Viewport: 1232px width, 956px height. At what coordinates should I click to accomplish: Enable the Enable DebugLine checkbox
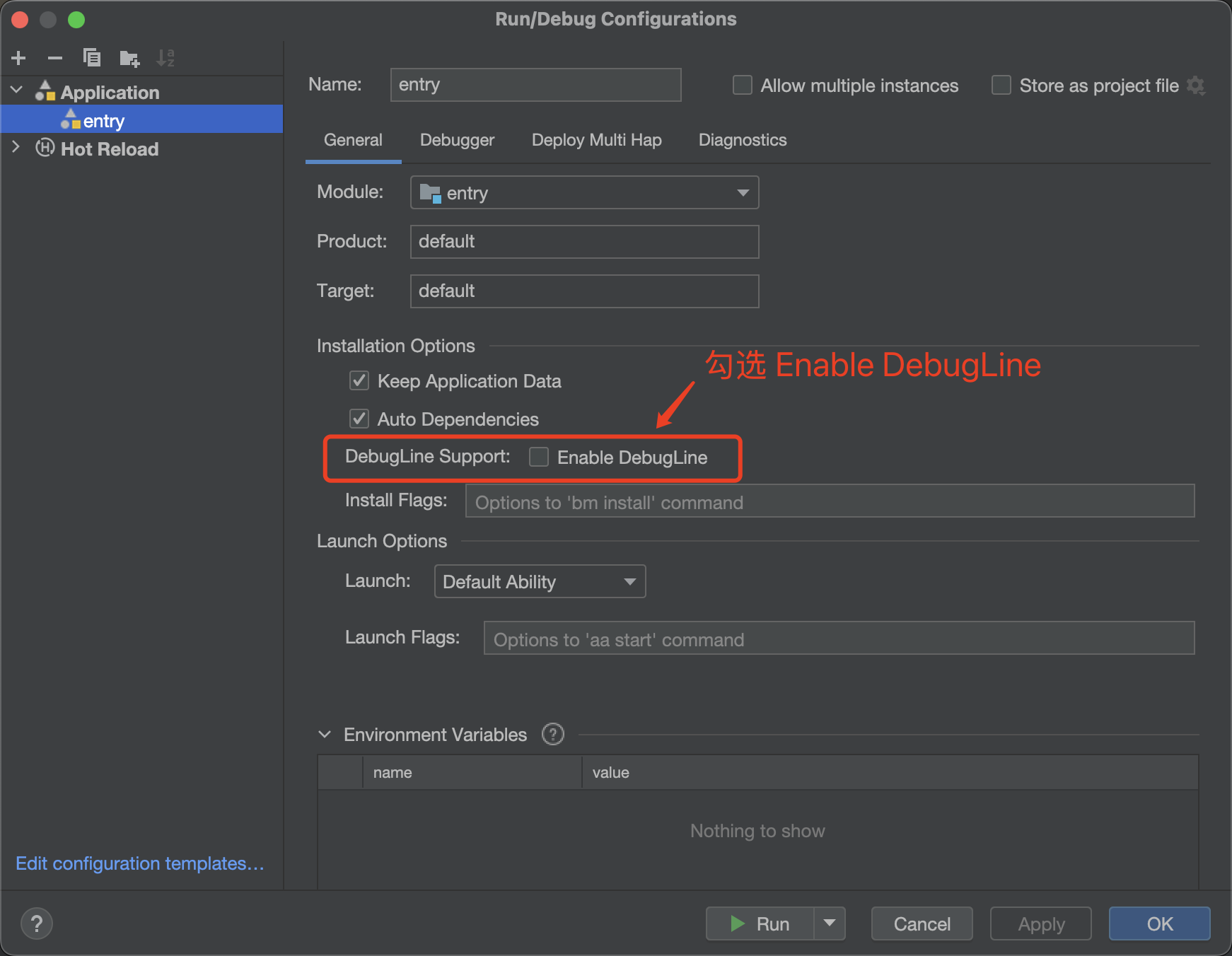click(x=539, y=457)
